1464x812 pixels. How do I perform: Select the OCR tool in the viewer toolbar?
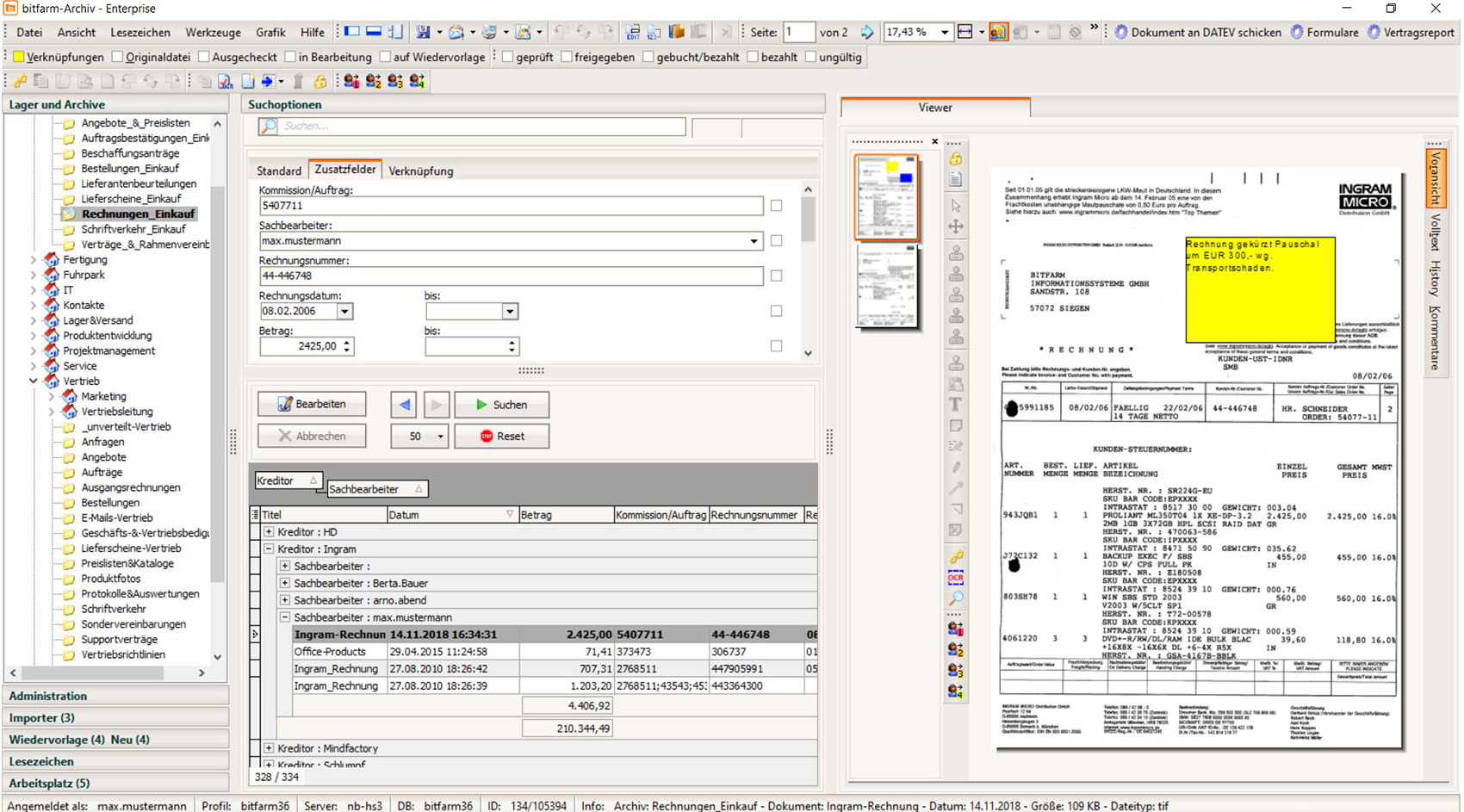(956, 577)
